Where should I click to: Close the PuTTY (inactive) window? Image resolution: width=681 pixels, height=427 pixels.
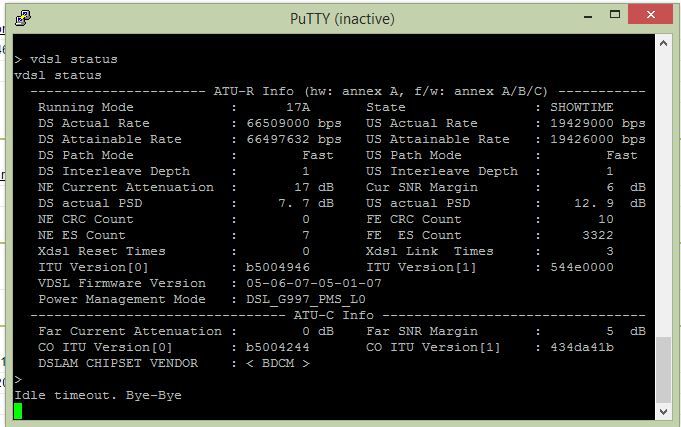[650, 15]
